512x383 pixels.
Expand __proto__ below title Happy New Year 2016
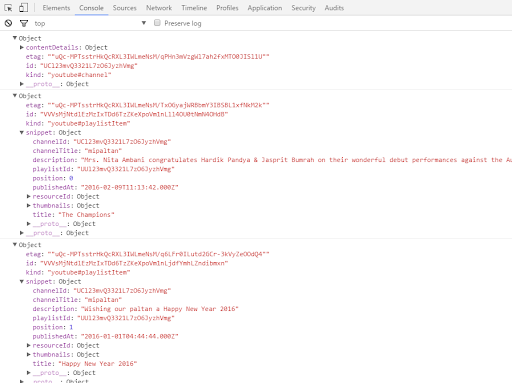29,372
